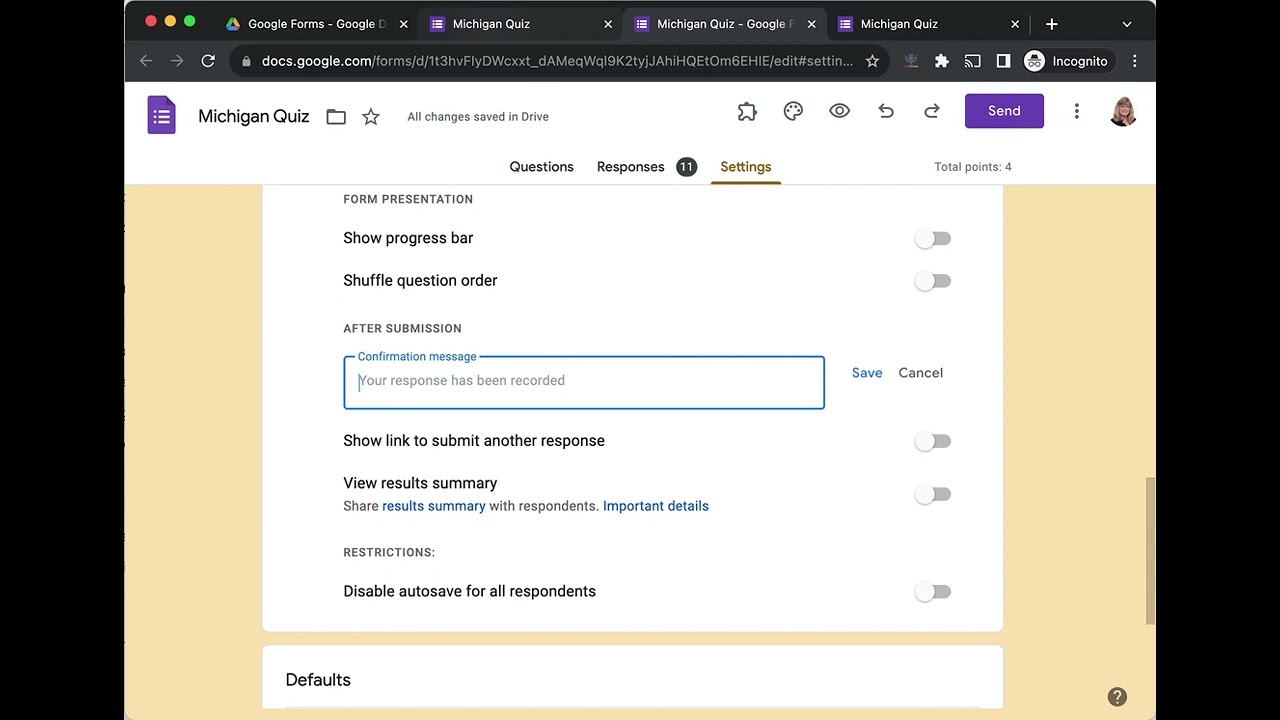Preview the form with eye icon

click(x=839, y=112)
